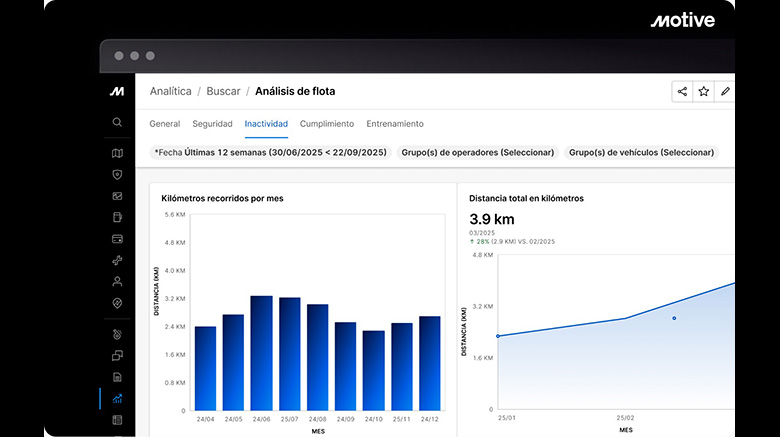Open the person/drivers icon in sidebar
The image size is (780, 437).
tap(117, 282)
